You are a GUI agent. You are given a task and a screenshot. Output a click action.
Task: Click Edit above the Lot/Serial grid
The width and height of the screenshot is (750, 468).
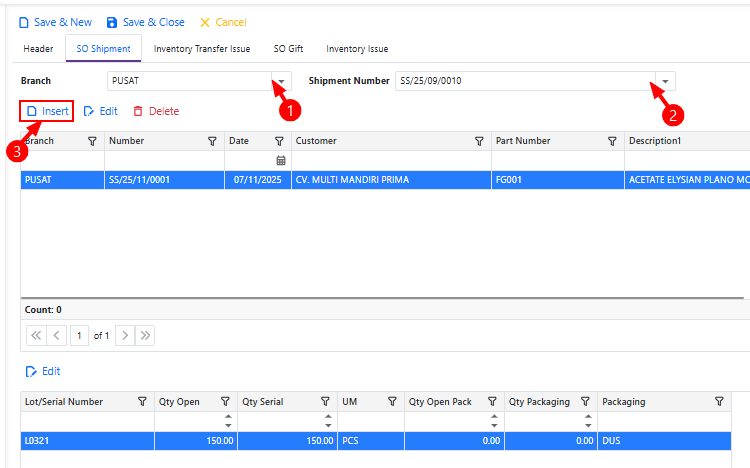coord(43,371)
